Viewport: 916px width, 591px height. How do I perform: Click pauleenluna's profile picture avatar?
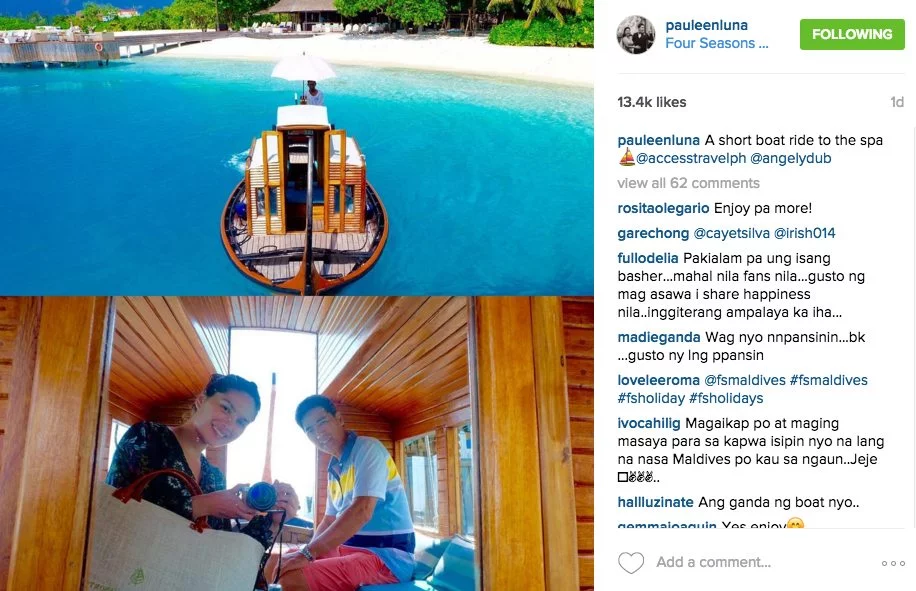coord(636,34)
